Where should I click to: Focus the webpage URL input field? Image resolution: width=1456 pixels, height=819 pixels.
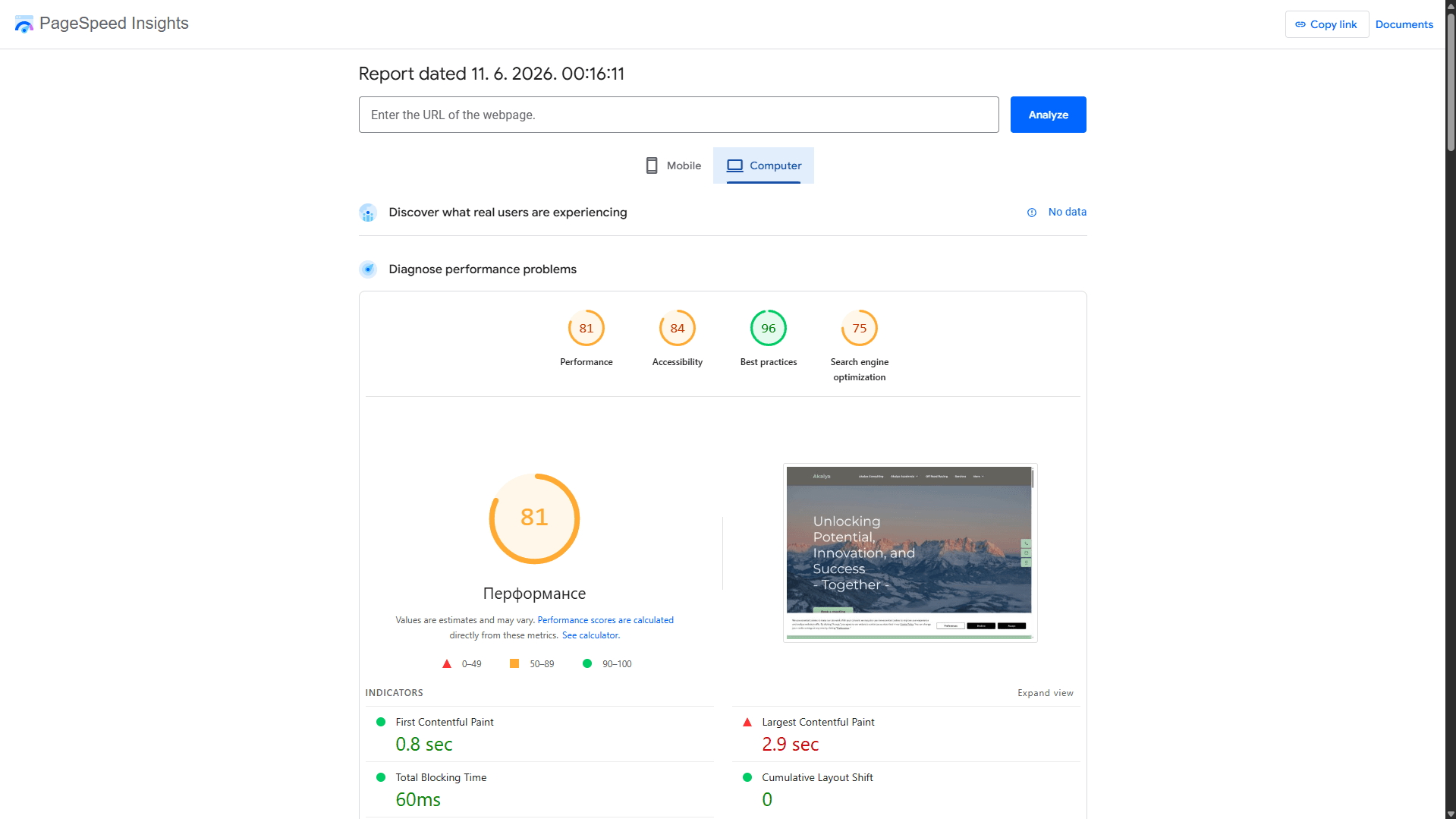pyautogui.click(x=678, y=115)
